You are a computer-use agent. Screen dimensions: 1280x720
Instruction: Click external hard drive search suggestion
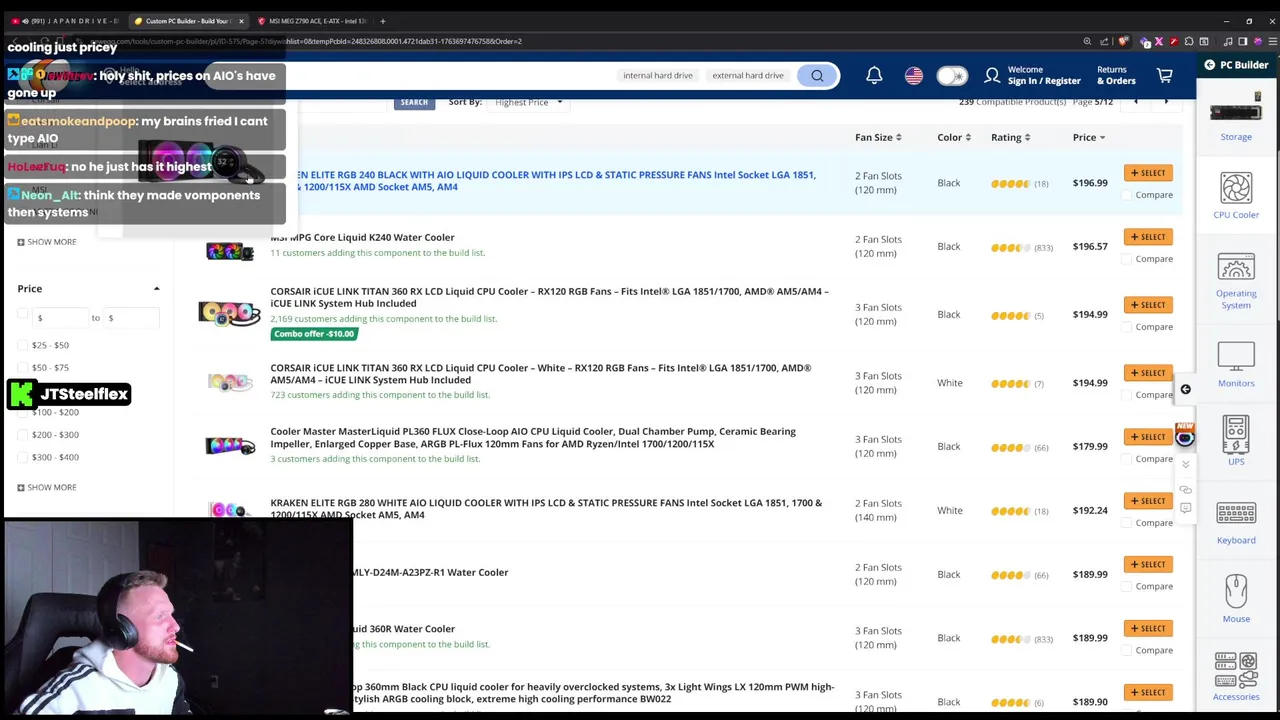(748, 76)
